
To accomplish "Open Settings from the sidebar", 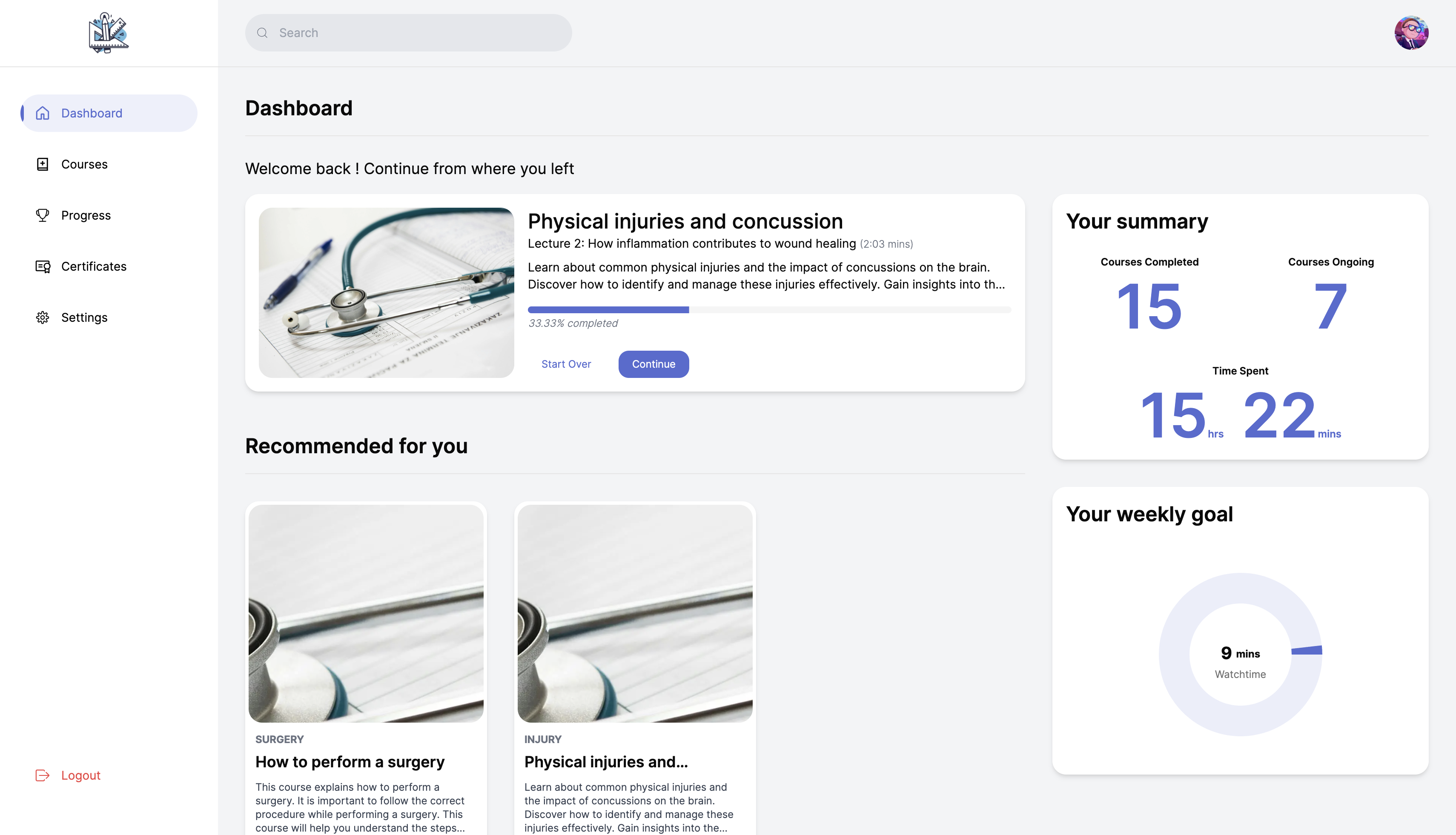I will [x=84, y=317].
